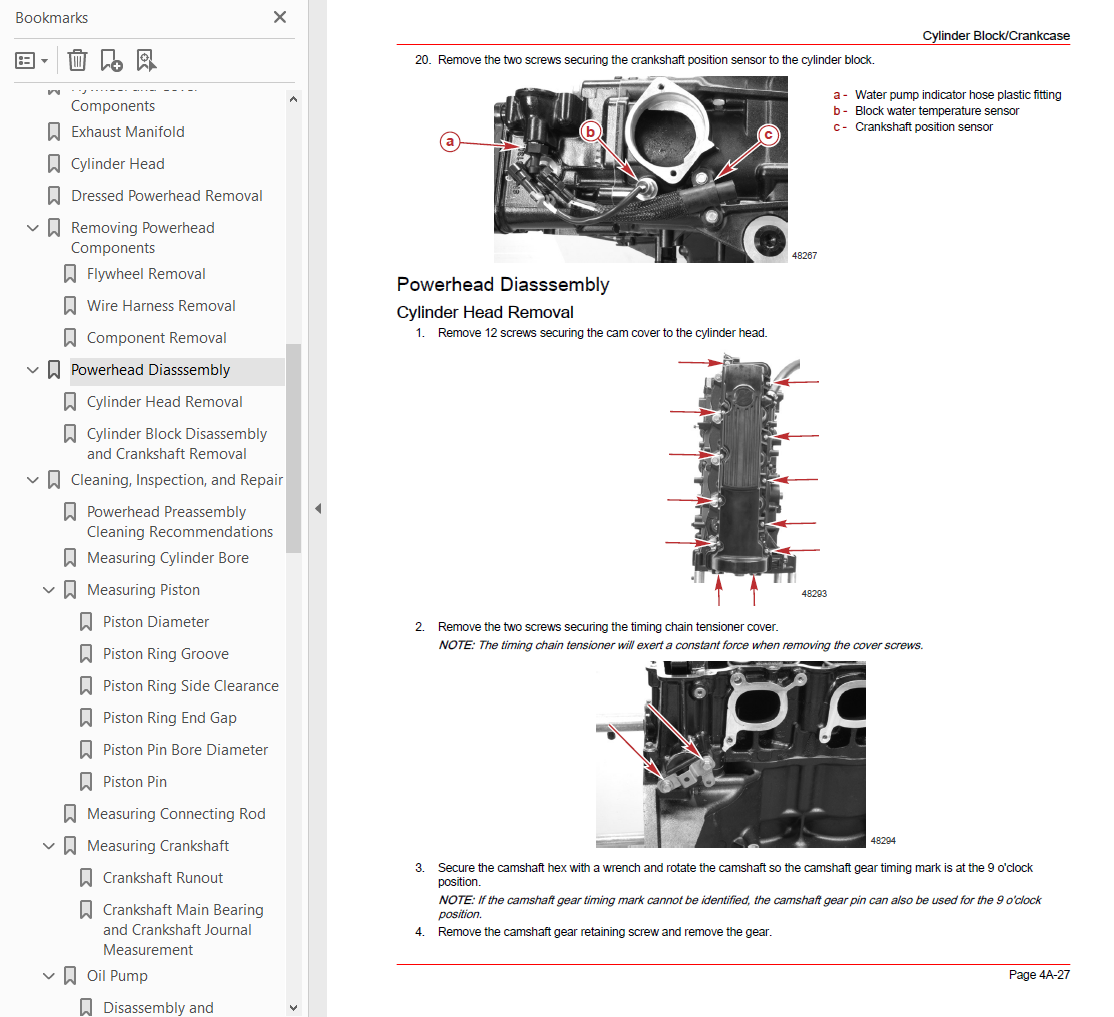Go to Measuring Cylinder Bore bookmark
Image resolution: width=1114 pixels, height=1017 pixels.
pos(168,559)
